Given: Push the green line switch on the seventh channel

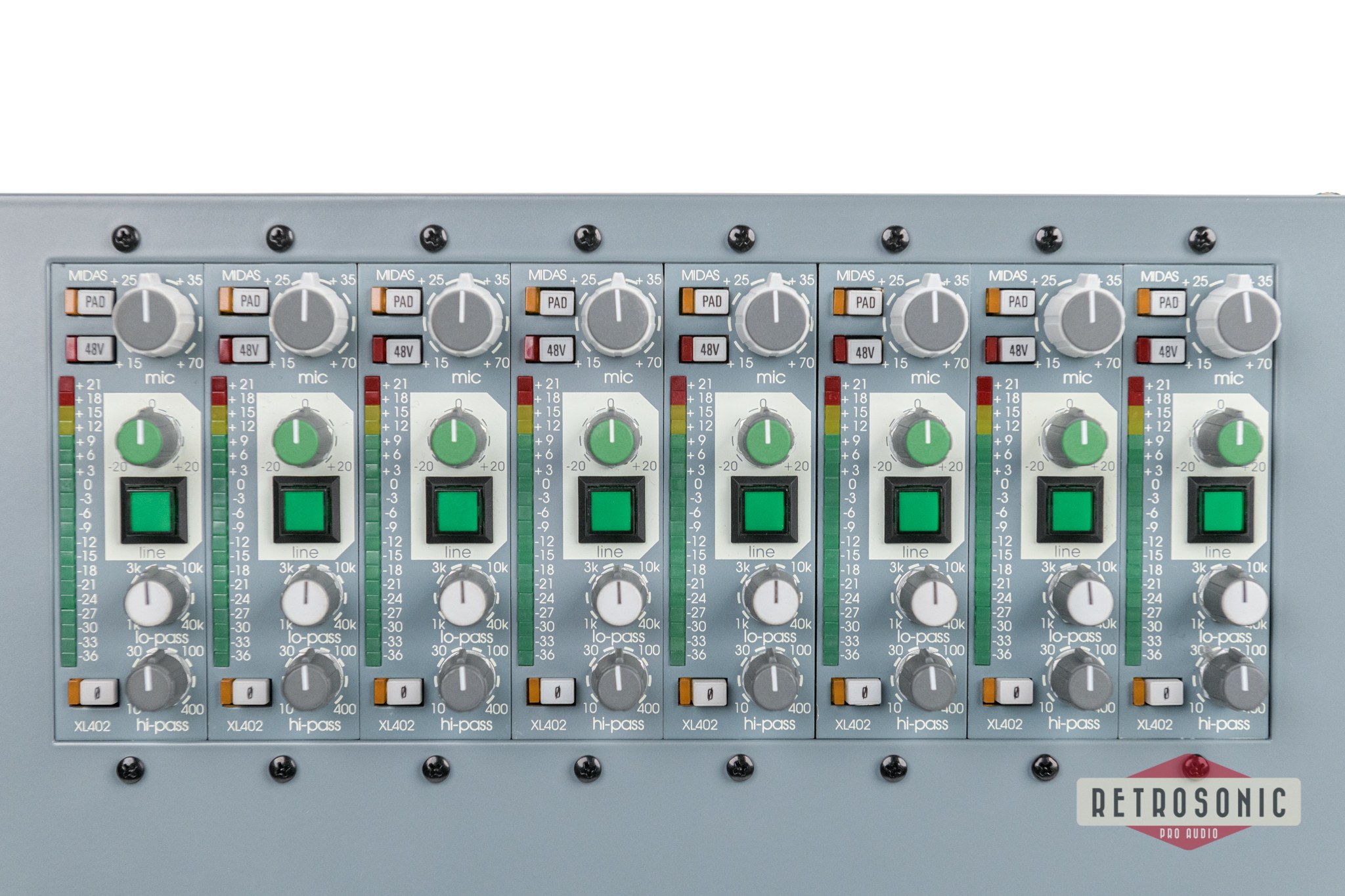Looking at the screenshot, I should pyautogui.click(x=1069, y=510).
